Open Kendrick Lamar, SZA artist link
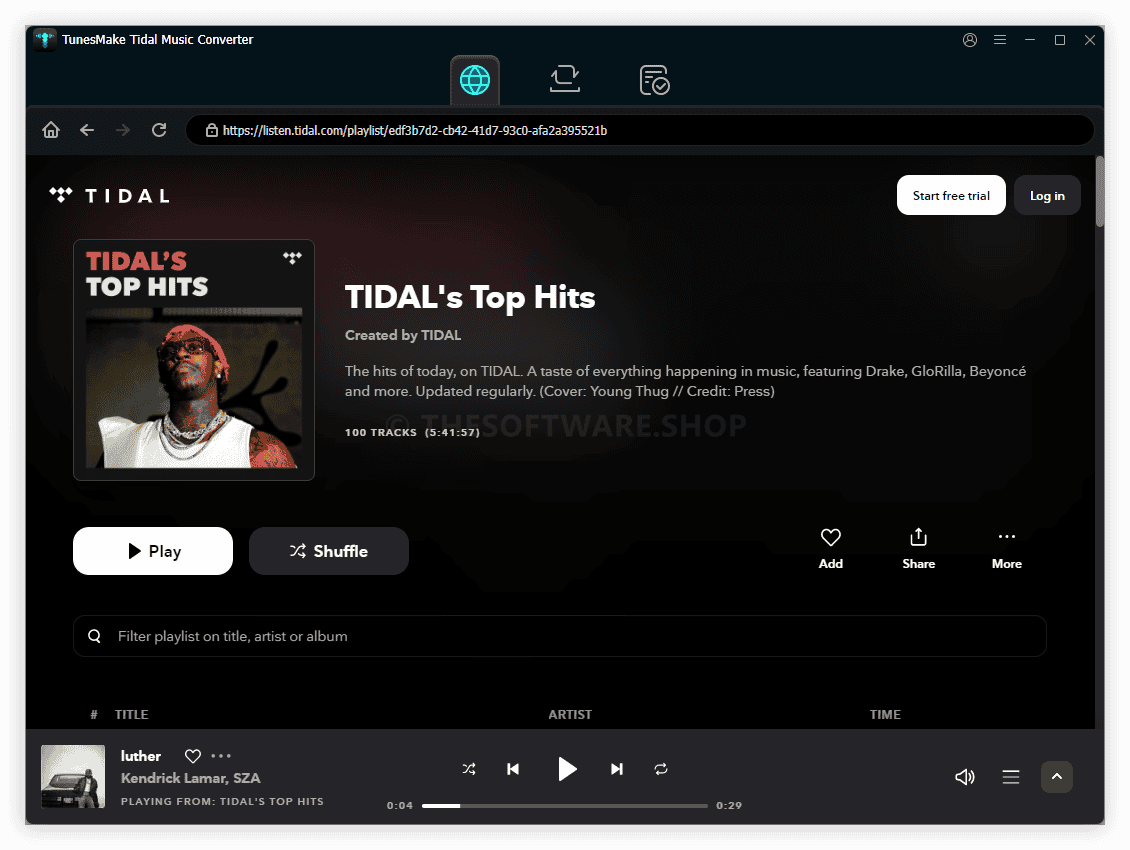 pyautogui.click(x=190, y=778)
